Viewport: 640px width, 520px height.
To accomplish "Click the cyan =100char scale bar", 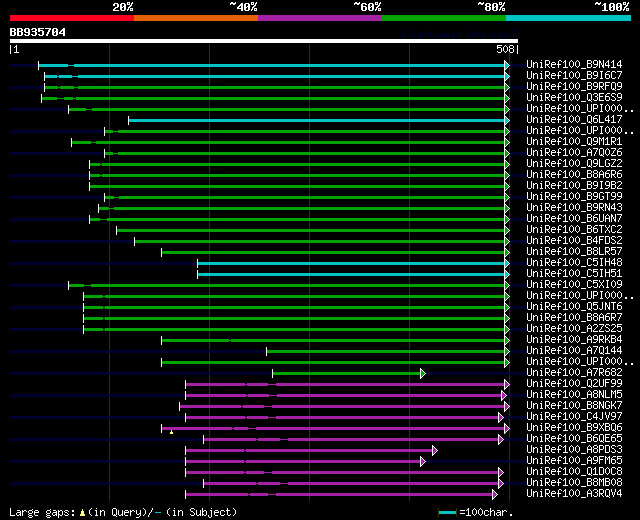I will [447, 513].
